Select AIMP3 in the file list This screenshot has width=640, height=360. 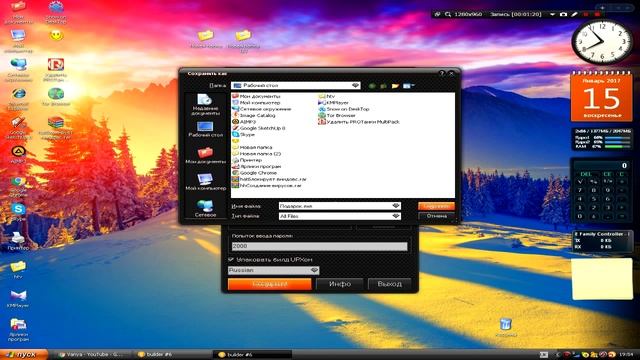point(244,122)
